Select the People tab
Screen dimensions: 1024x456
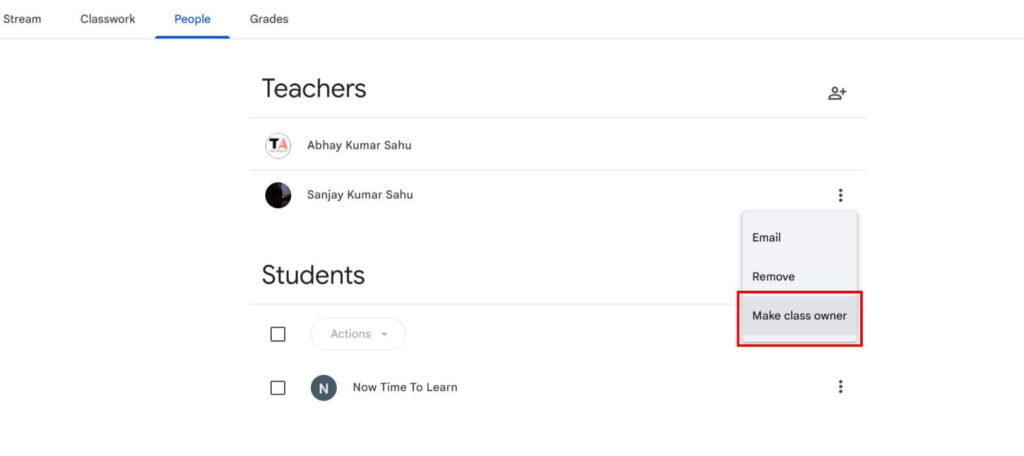[x=192, y=19]
